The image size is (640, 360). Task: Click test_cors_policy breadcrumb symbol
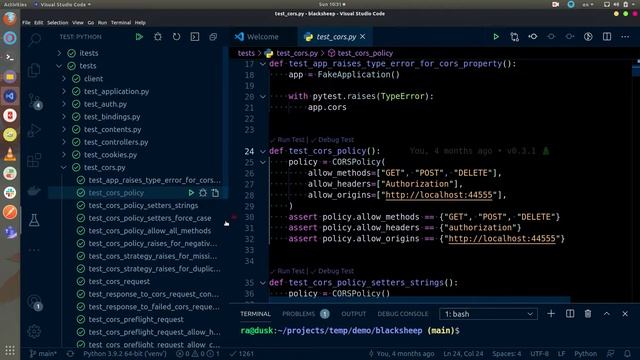pos(365,53)
